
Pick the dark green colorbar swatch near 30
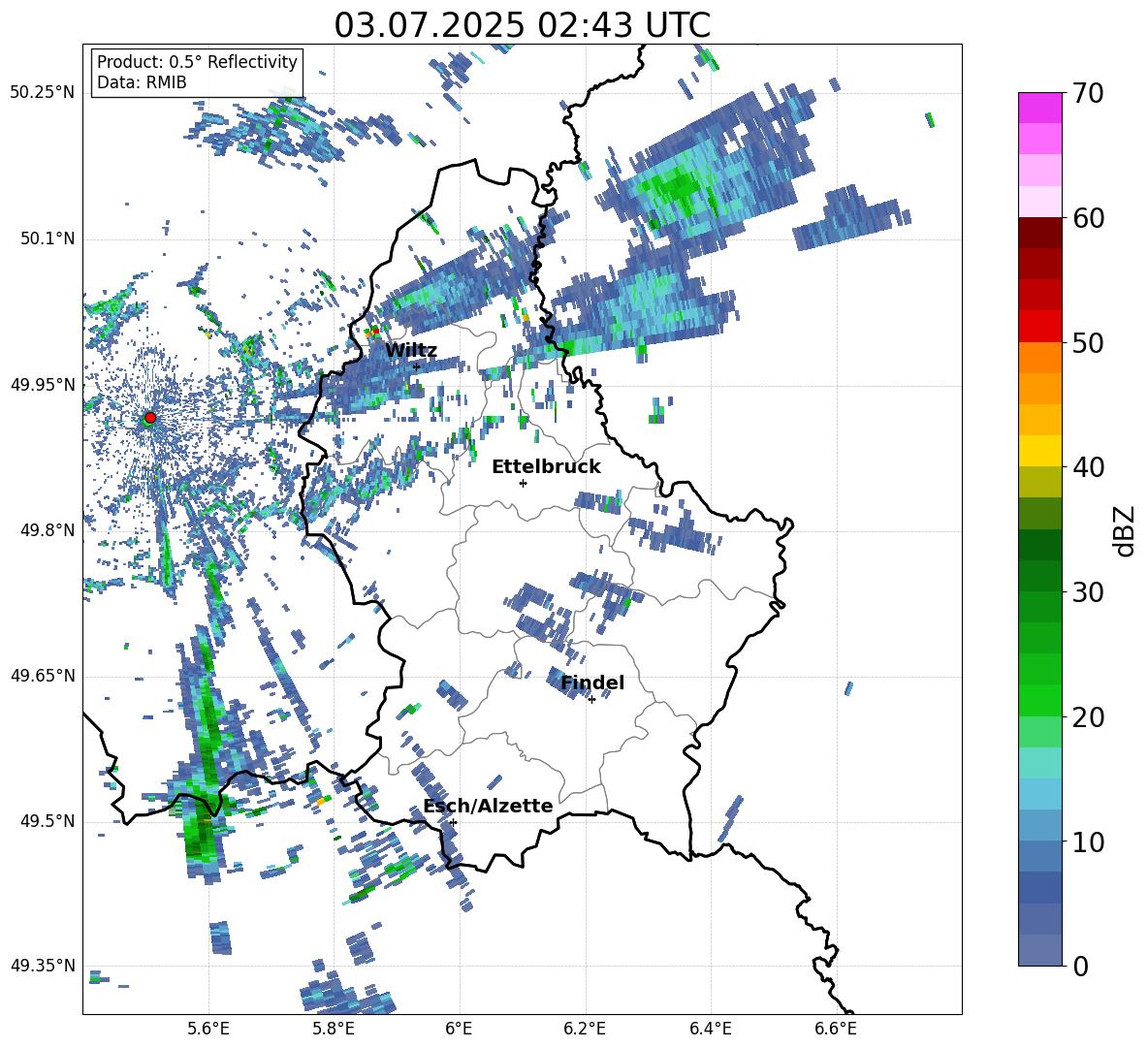(x=1039, y=576)
